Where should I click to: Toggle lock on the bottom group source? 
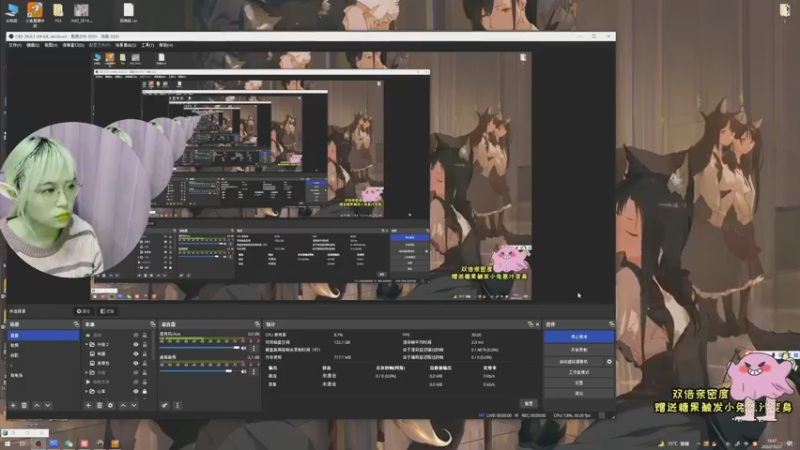point(145,391)
